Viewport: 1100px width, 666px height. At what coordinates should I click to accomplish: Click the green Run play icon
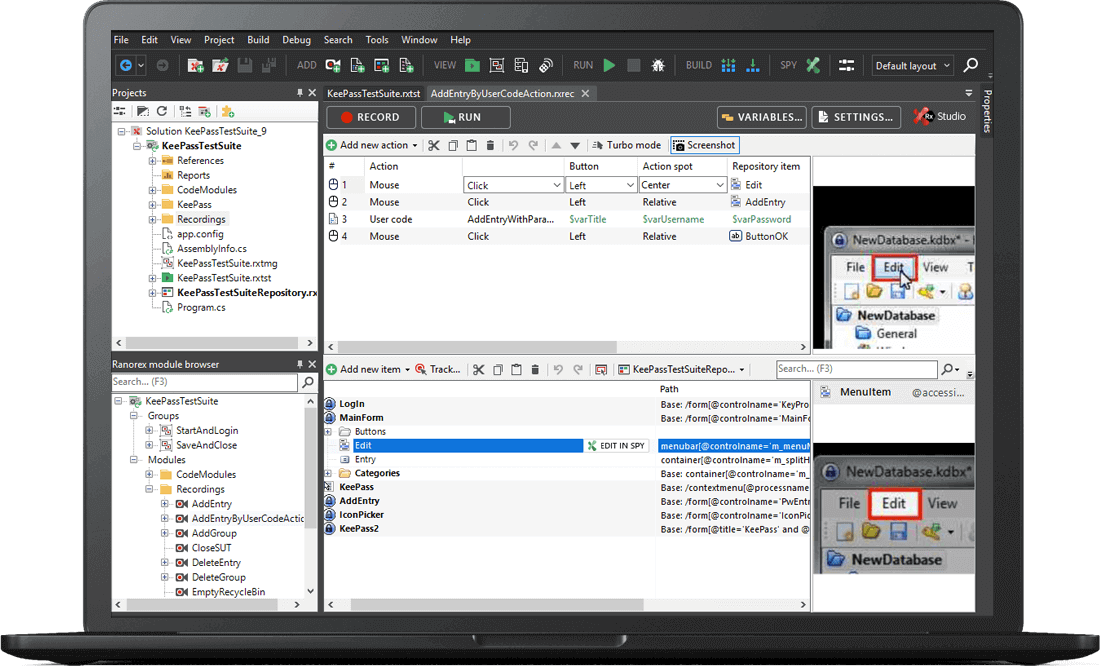(609, 65)
